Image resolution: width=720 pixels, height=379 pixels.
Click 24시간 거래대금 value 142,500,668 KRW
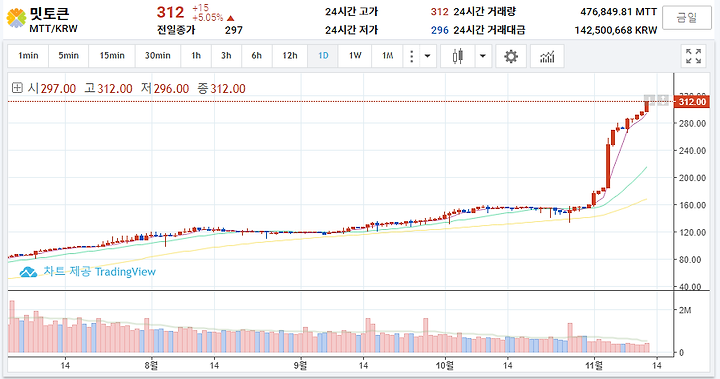pos(616,30)
